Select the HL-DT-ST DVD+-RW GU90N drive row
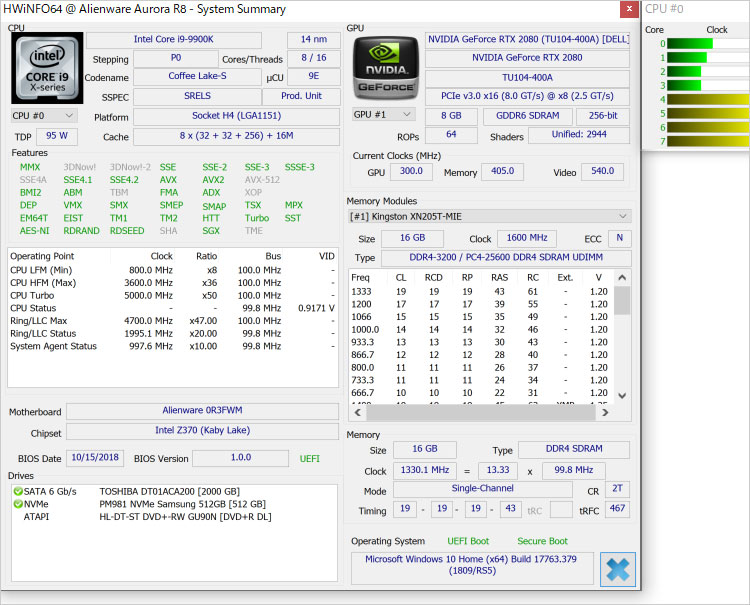Image resolution: width=750 pixels, height=605 pixels. tap(174, 517)
